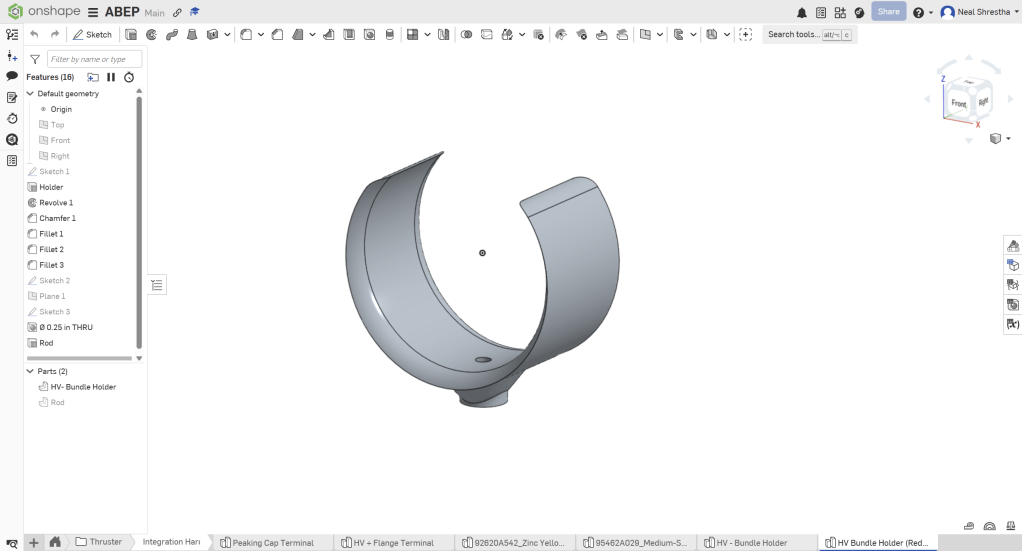Click the Share button
The height and width of the screenshot is (551, 1022).
[888, 12]
